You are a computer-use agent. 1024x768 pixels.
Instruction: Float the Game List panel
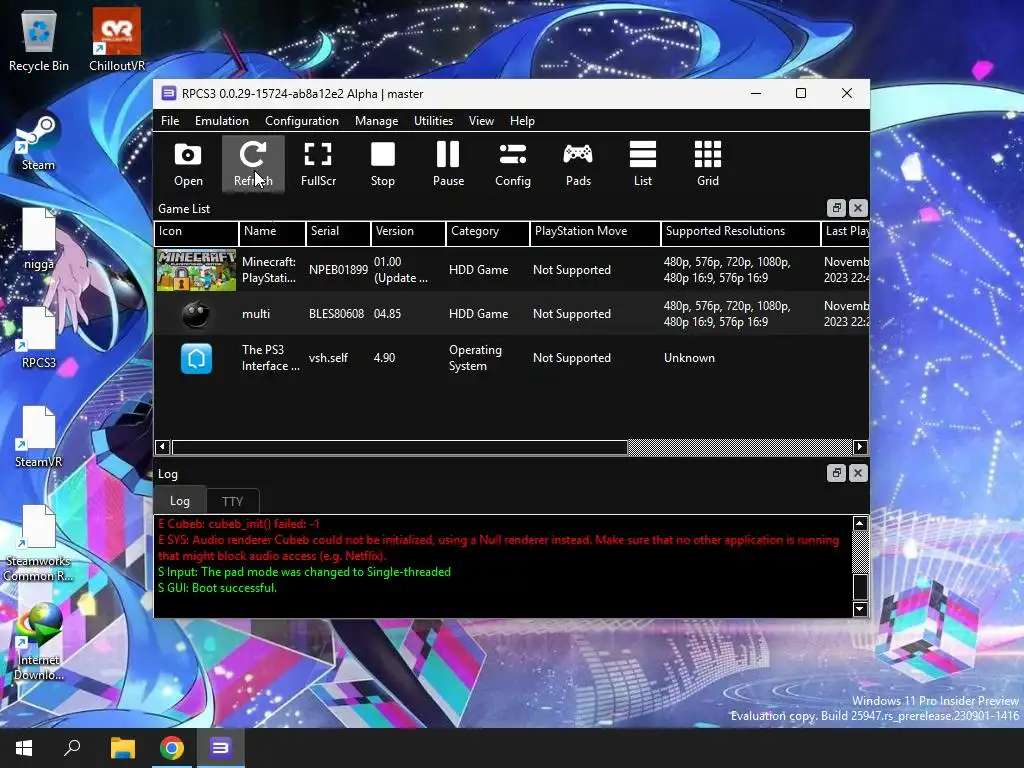pyautogui.click(x=836, y=208)
